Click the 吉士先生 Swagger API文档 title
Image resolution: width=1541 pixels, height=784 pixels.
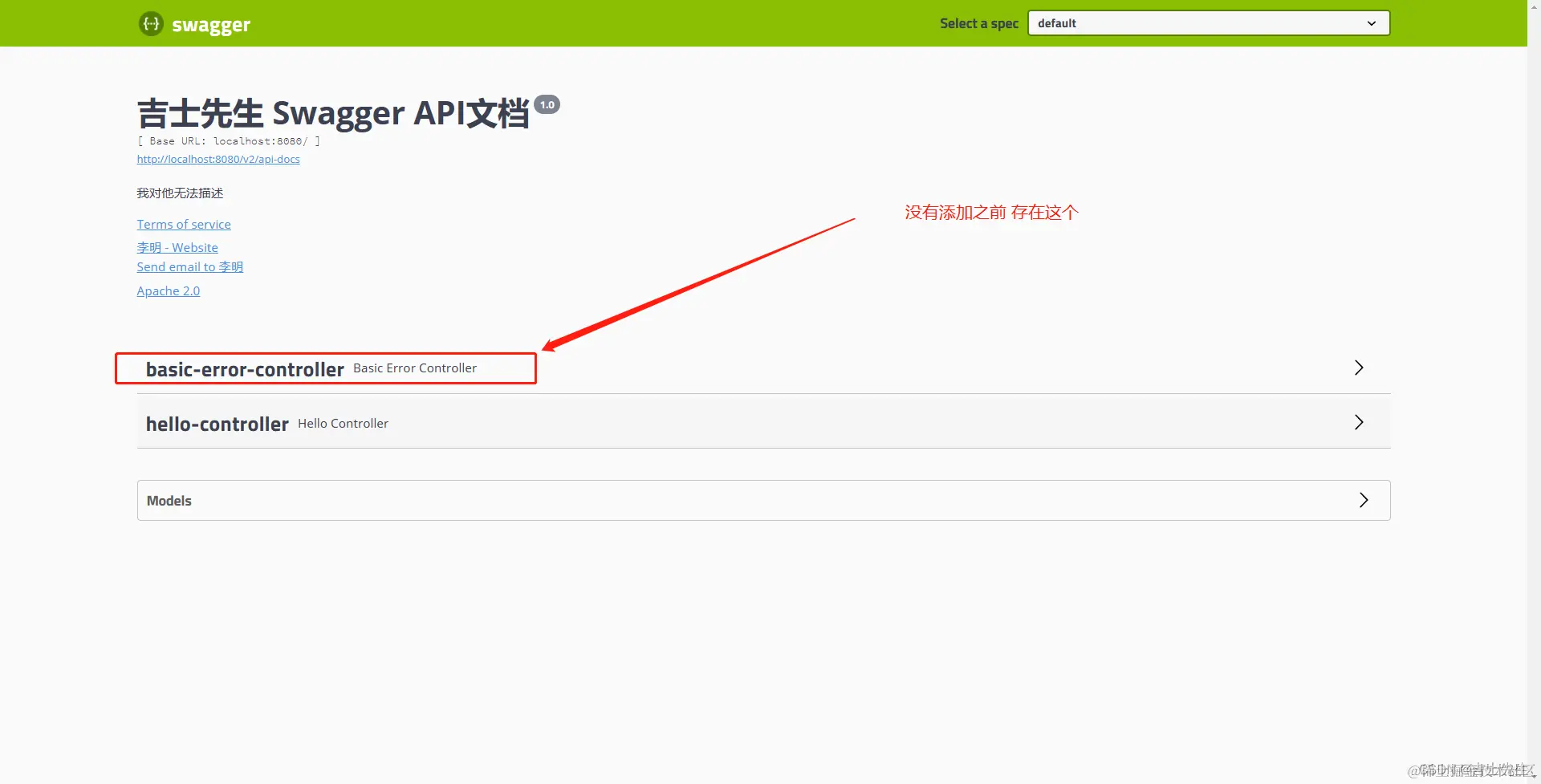(333, 113)
